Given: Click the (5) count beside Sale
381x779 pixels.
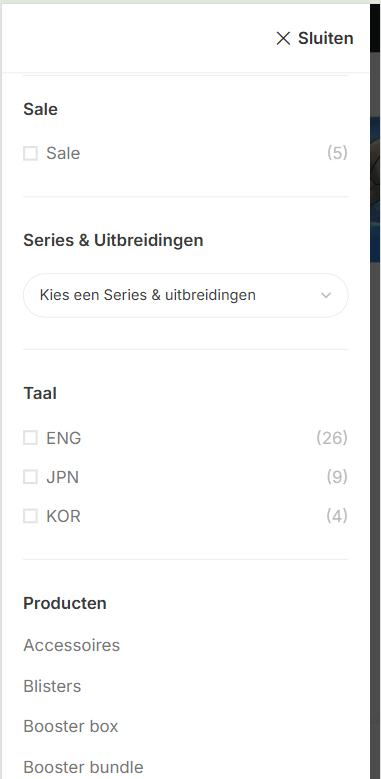Looking at the screenshot, I should click(x=337, y=153).
